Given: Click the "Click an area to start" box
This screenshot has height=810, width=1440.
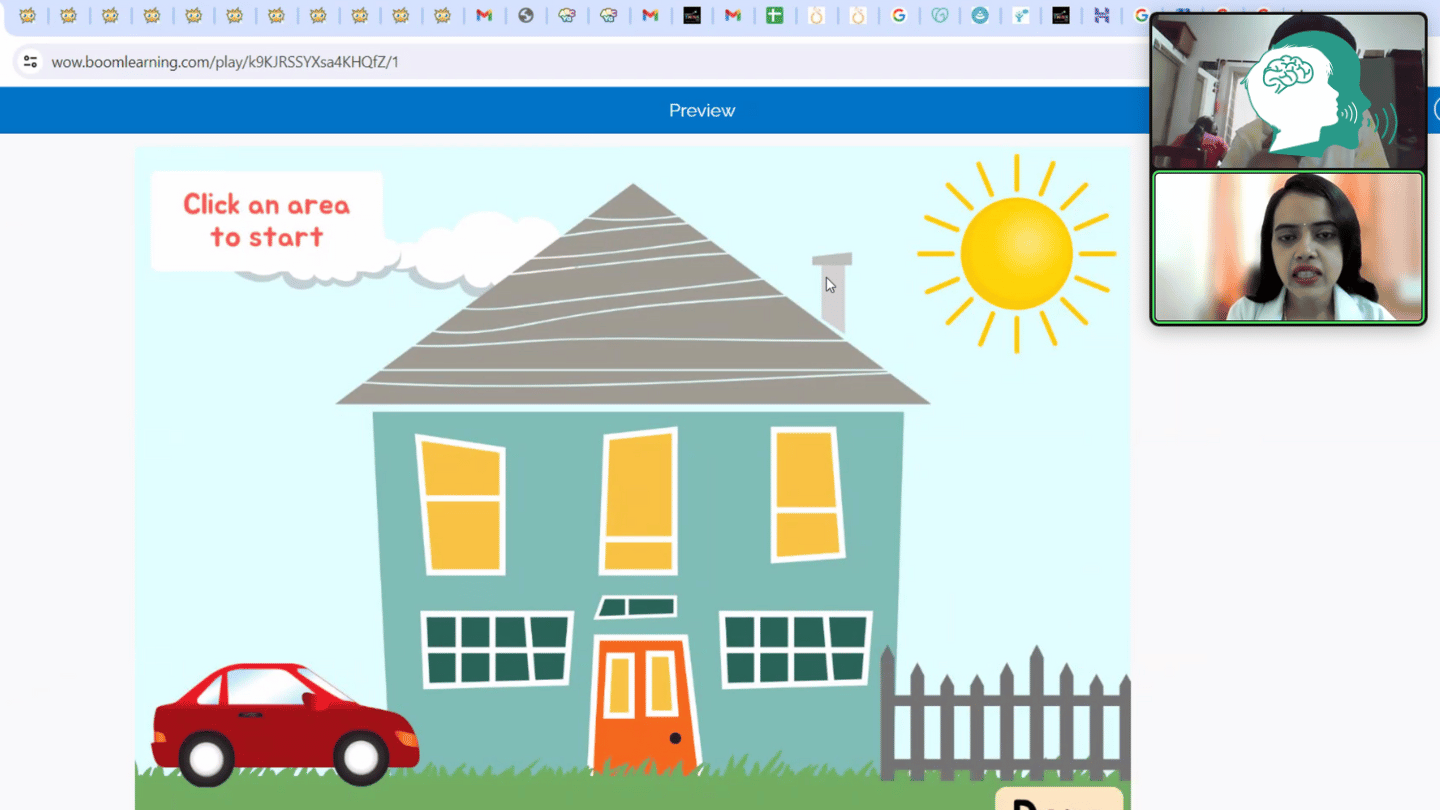Looking at the screenshot, I should (x=266, y=221).
